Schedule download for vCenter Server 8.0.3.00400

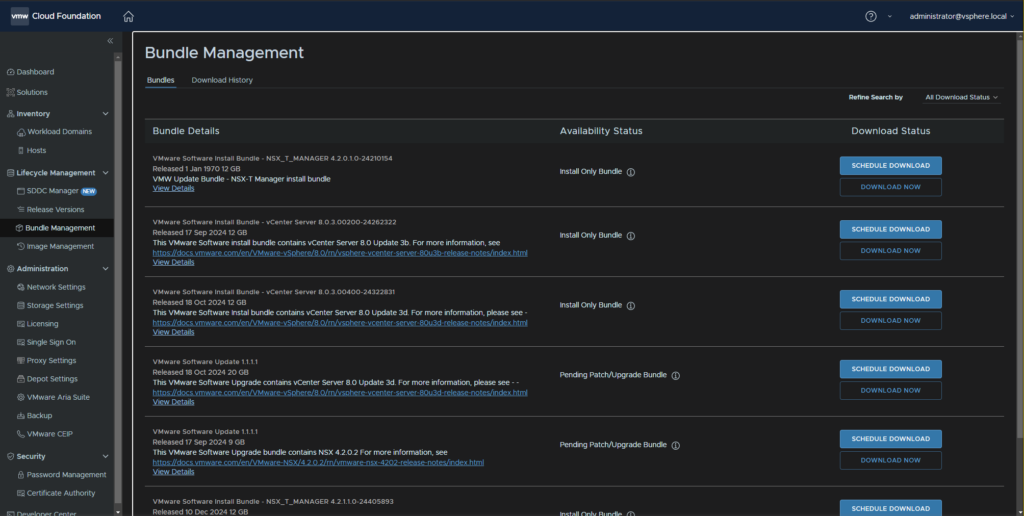click(891, 299)
